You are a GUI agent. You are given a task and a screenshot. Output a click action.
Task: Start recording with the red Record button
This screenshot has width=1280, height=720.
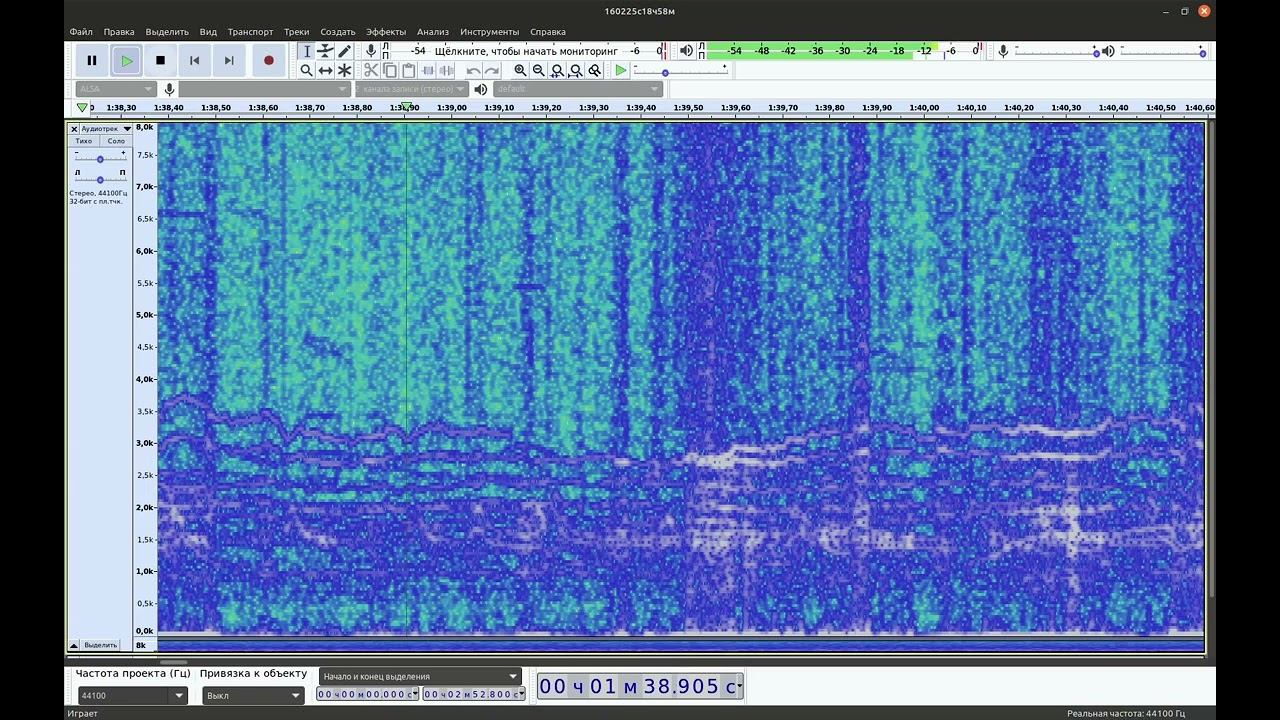(268, 61)
